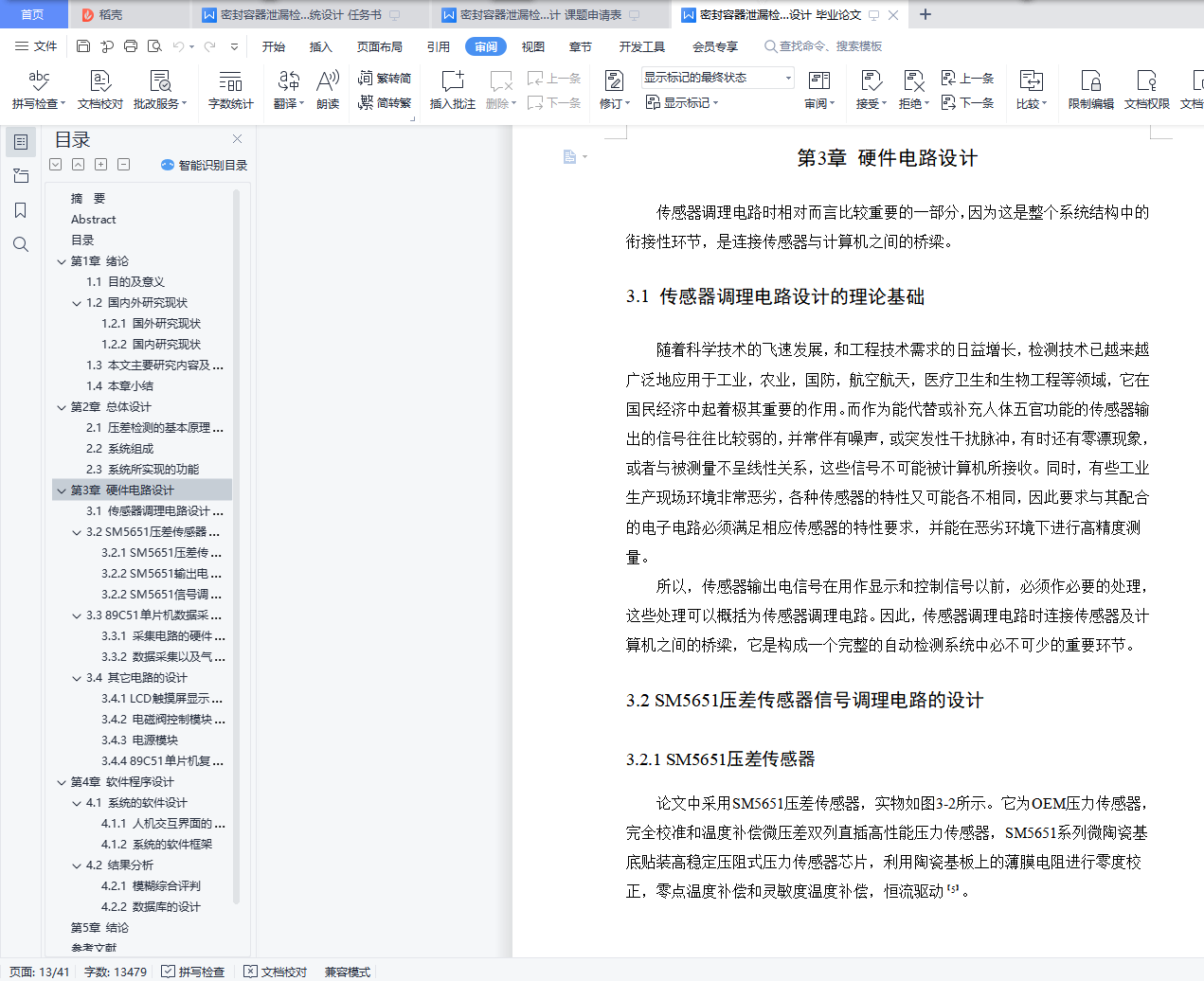
Task: Jump to 4.2.1 模糊综合评判 heading
Action: (x=151, y=886)
